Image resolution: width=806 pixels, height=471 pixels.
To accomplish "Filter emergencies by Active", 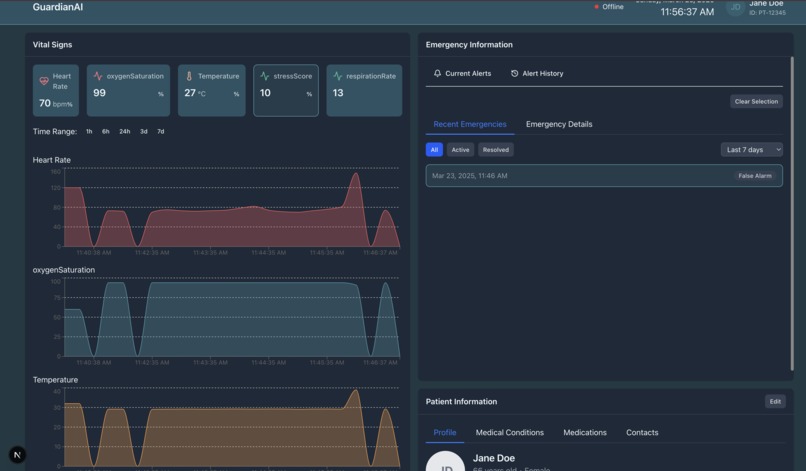I will click(460, 150).
